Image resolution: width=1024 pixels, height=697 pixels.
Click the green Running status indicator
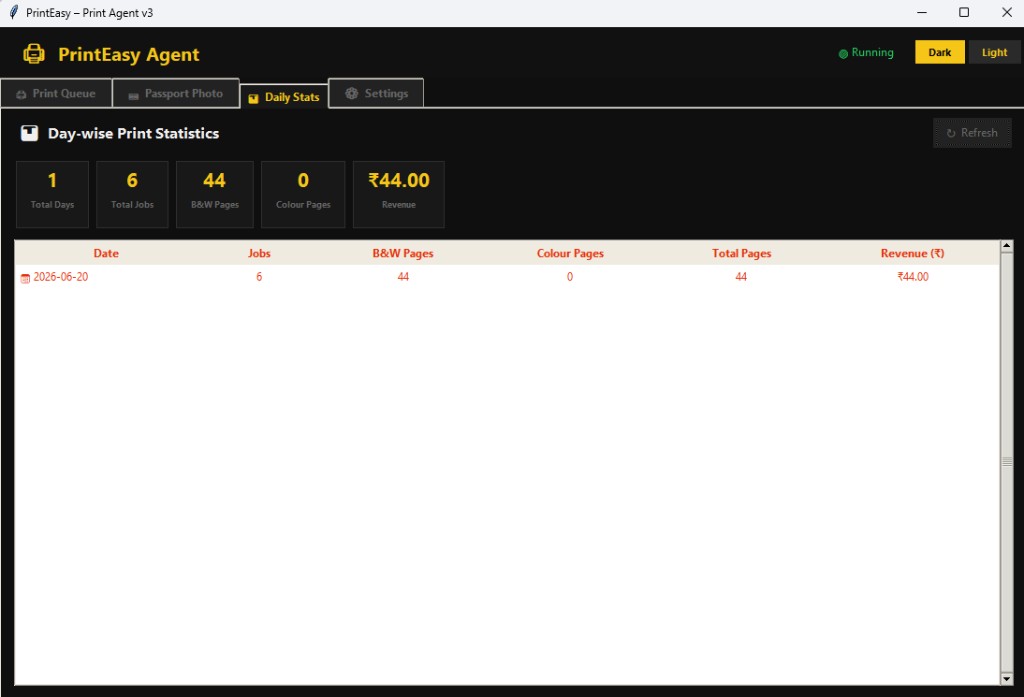coord(866,53)
